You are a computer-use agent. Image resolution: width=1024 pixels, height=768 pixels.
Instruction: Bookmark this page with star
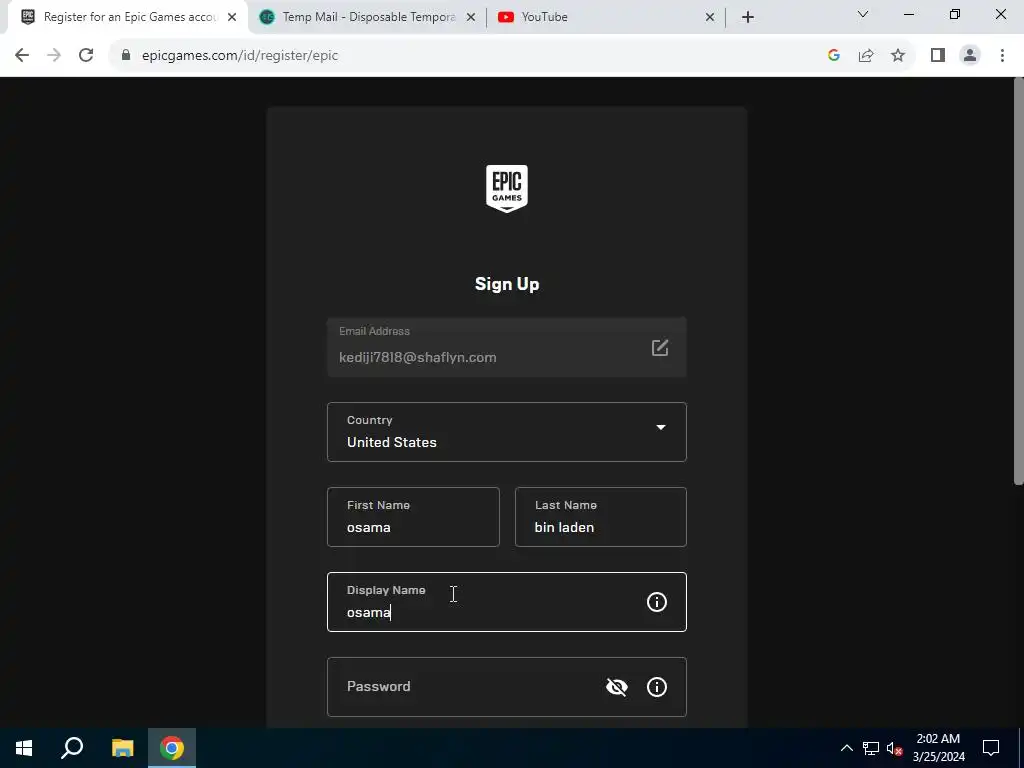[898, 55]
